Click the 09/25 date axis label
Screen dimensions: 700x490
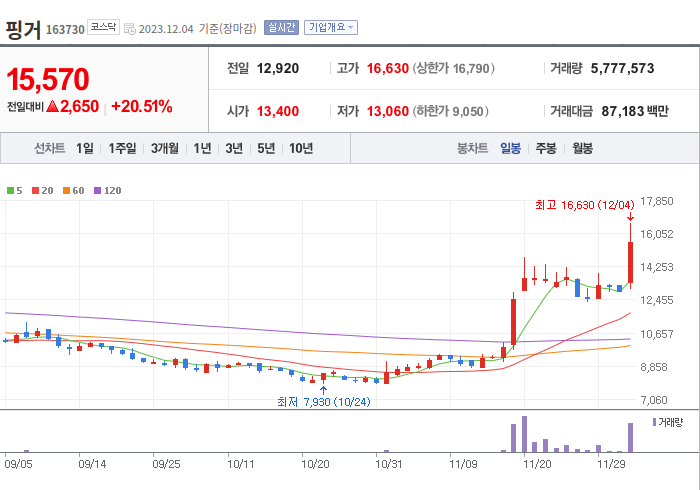167,464
